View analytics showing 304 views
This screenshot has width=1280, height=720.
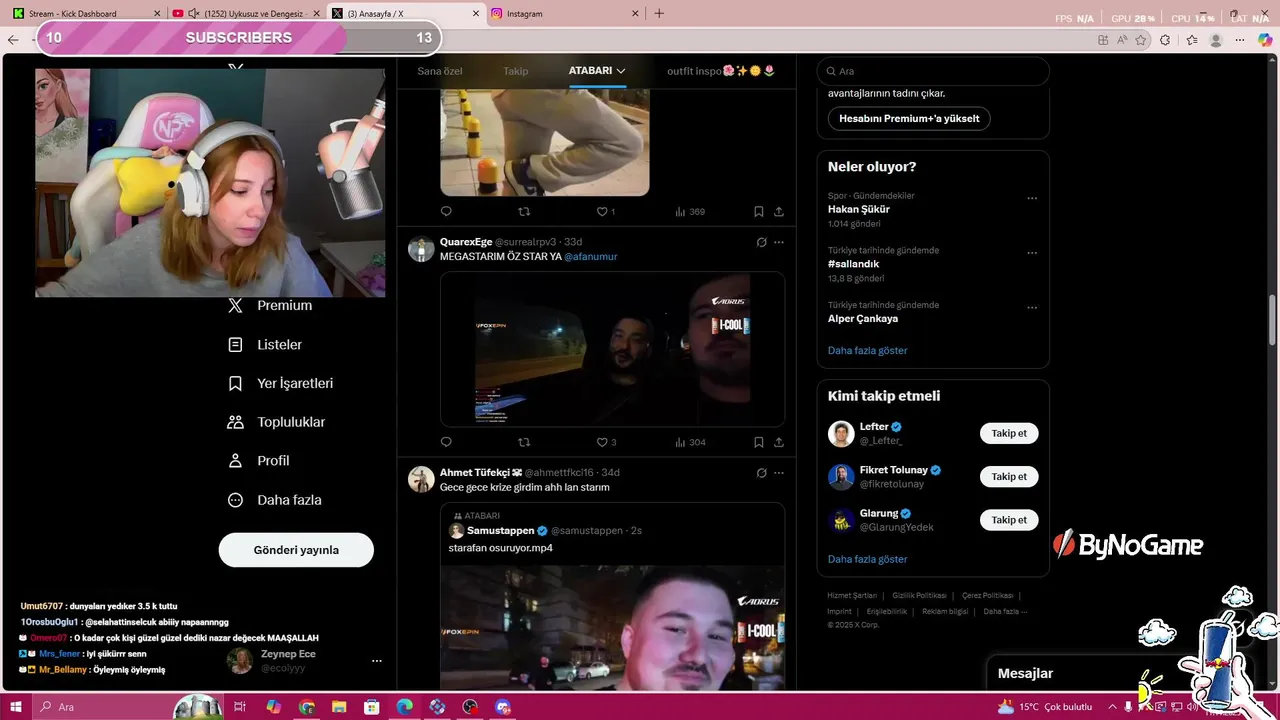coord(690,442)
